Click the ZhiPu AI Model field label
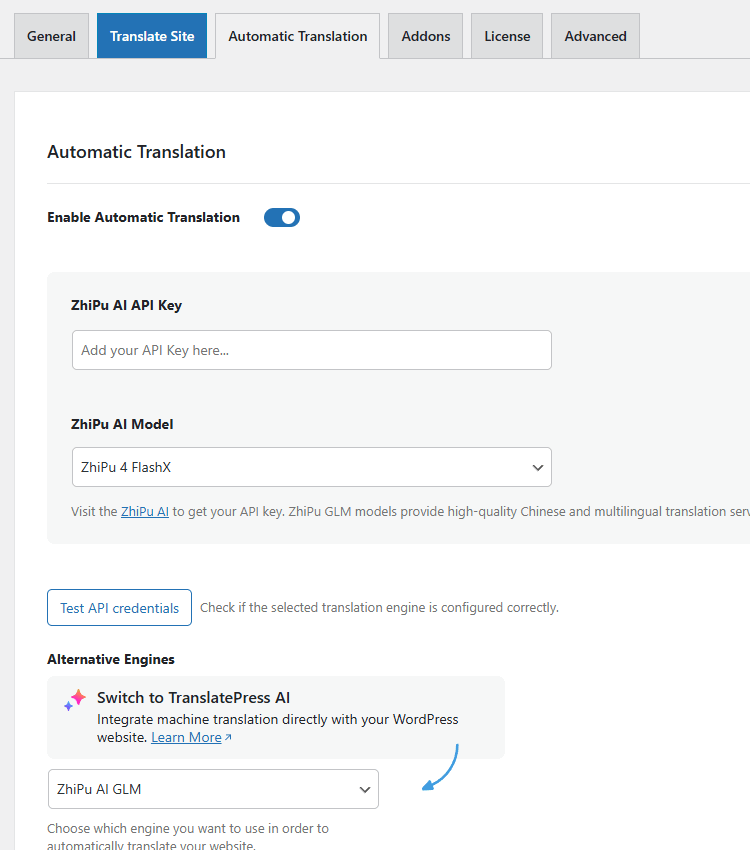Screen dimensions: 750x850 pos(122,424)
